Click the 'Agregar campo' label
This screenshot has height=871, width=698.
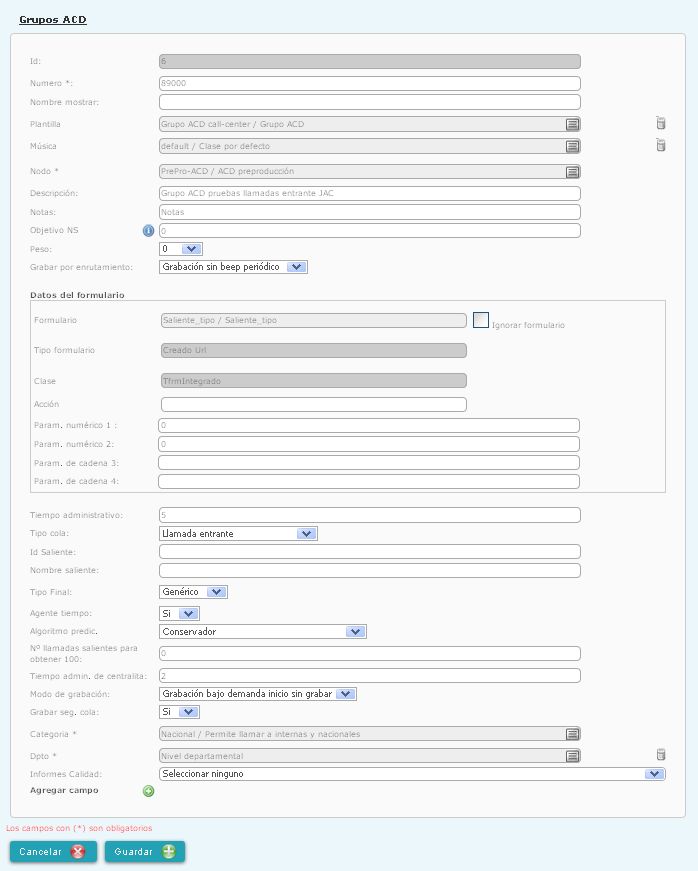pyautogui.click(x=64, y=790)
